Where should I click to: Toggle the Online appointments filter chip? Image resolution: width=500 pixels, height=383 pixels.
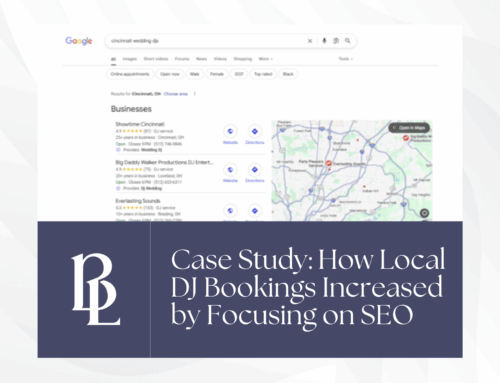[130, 74]
